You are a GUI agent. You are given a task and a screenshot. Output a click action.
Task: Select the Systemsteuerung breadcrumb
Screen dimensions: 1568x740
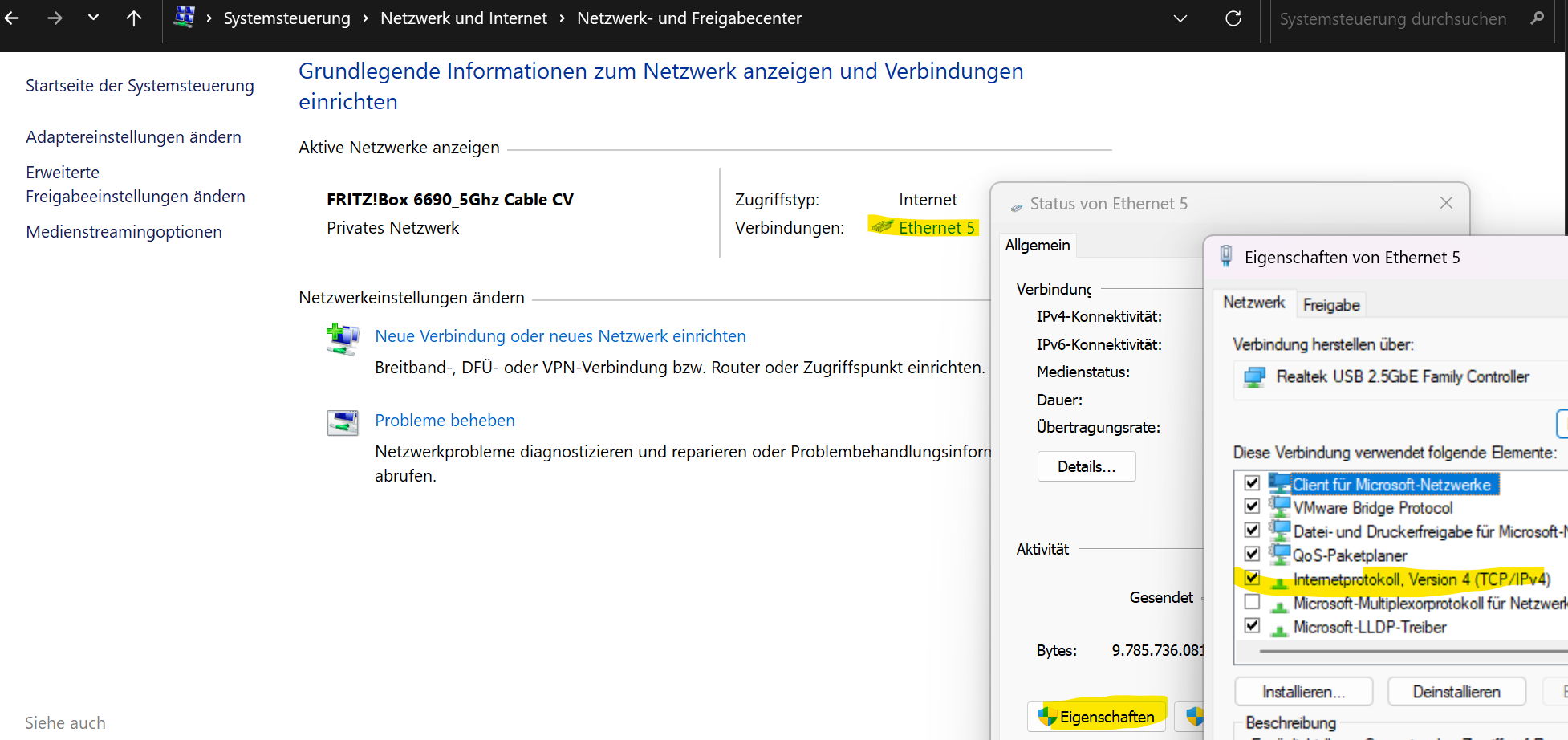coord(286,18)
